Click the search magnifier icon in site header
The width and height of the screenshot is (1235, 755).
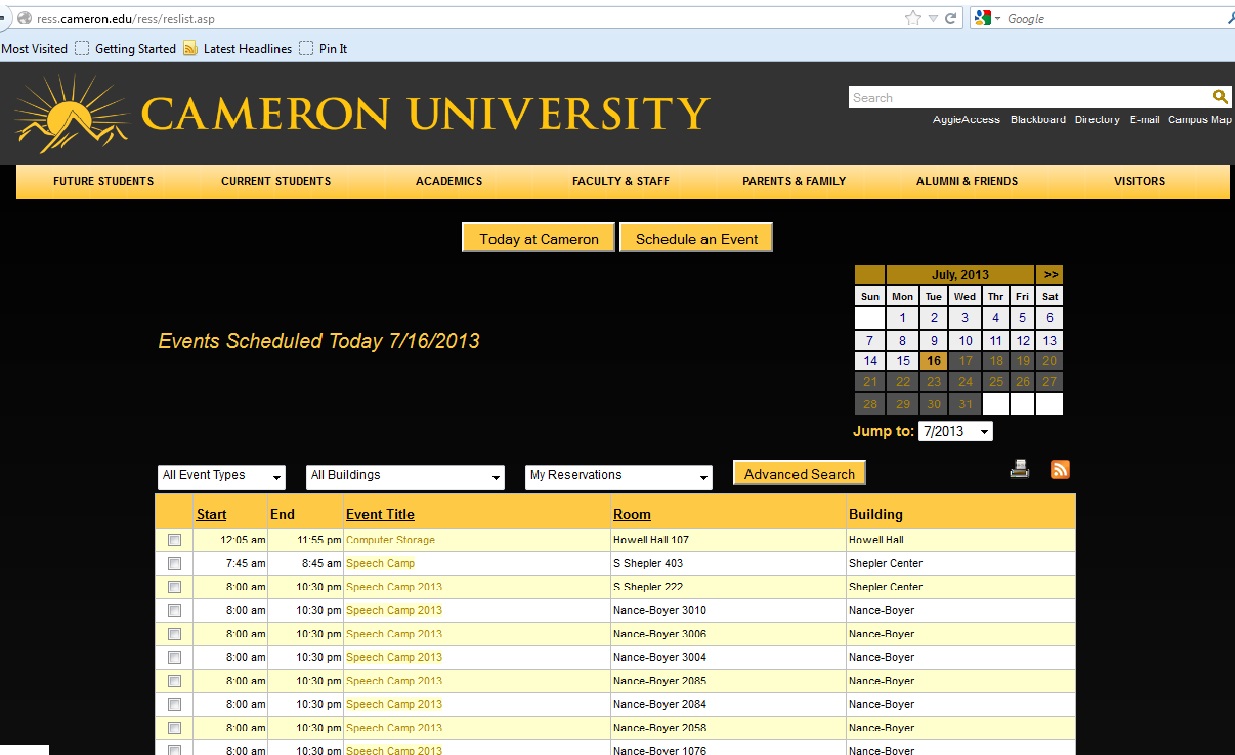click(x=1220, y=97)
